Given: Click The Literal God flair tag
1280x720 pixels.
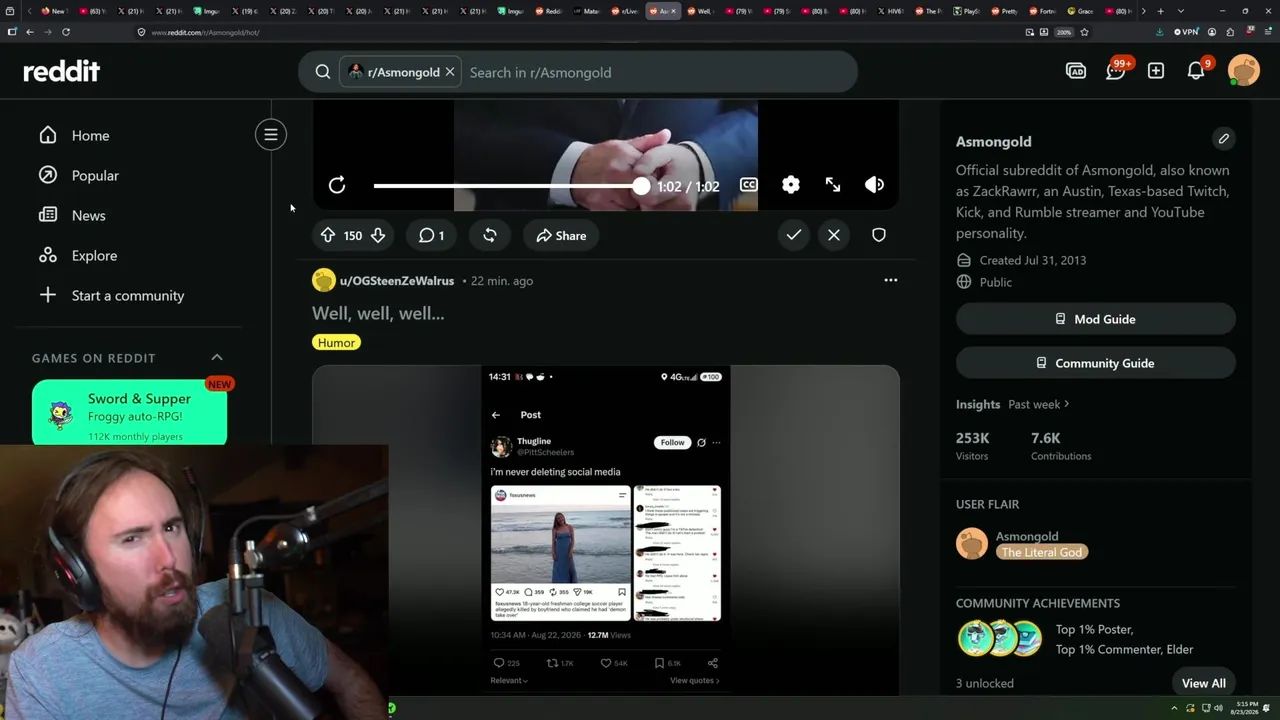Looking at the screenshot, I should pyautogui.click(x=1042, y=552).
